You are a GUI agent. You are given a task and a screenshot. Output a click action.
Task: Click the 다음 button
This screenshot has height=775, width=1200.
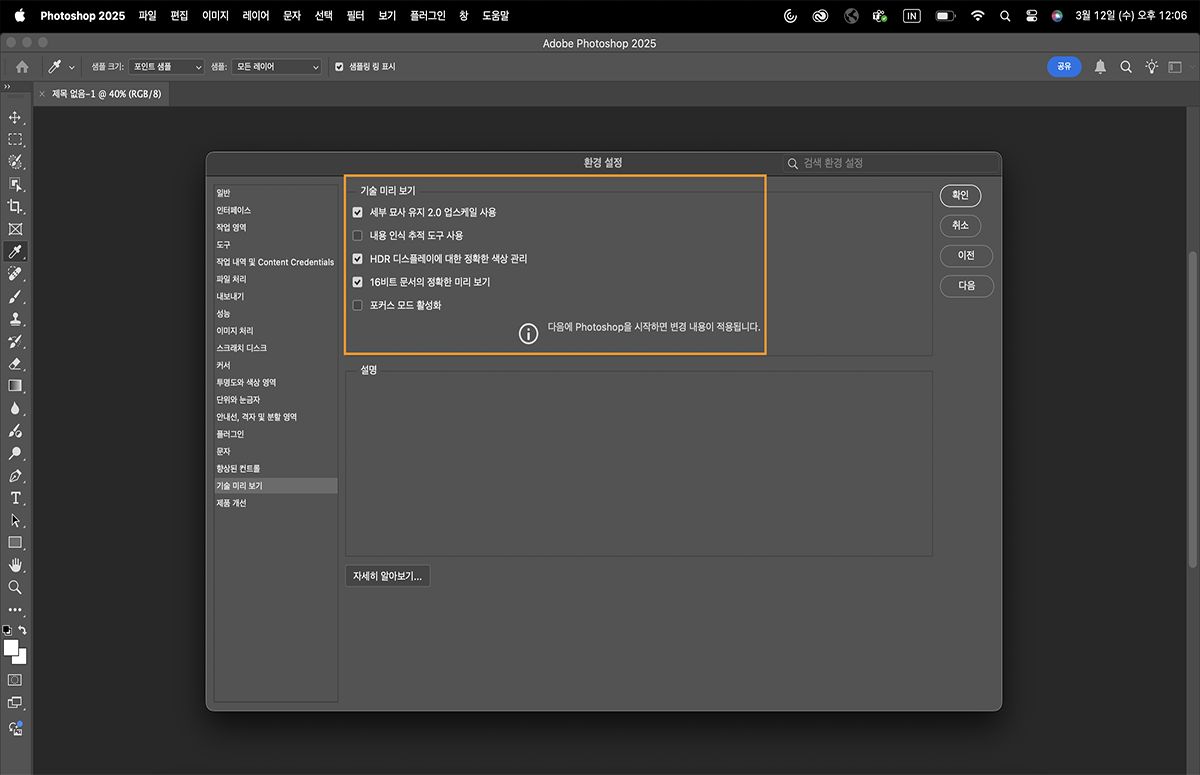[966, 286]
